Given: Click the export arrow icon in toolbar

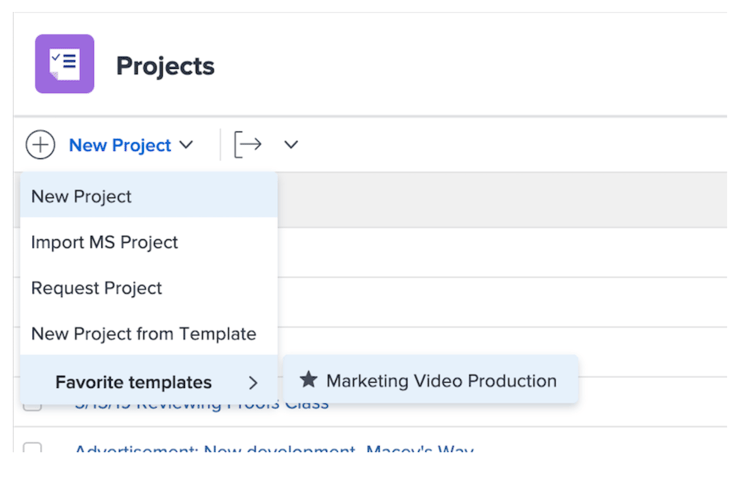Looking at the screenshot, I should click(248, 145).
